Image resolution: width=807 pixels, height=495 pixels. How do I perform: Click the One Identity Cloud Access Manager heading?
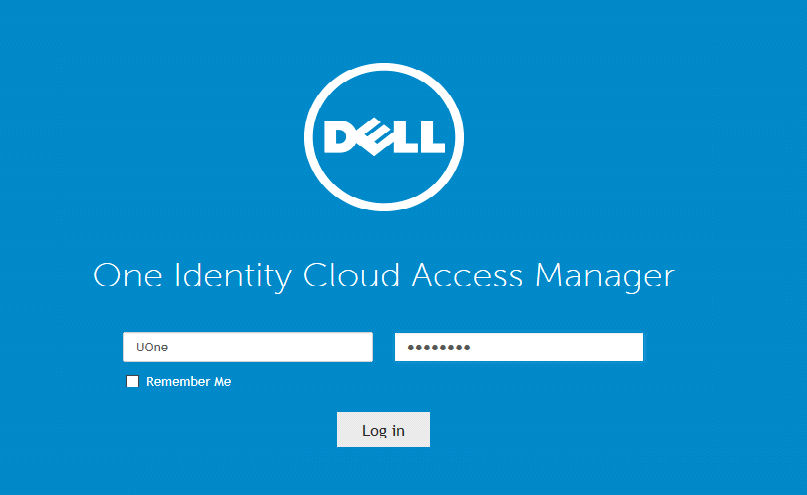pos(384,275)
